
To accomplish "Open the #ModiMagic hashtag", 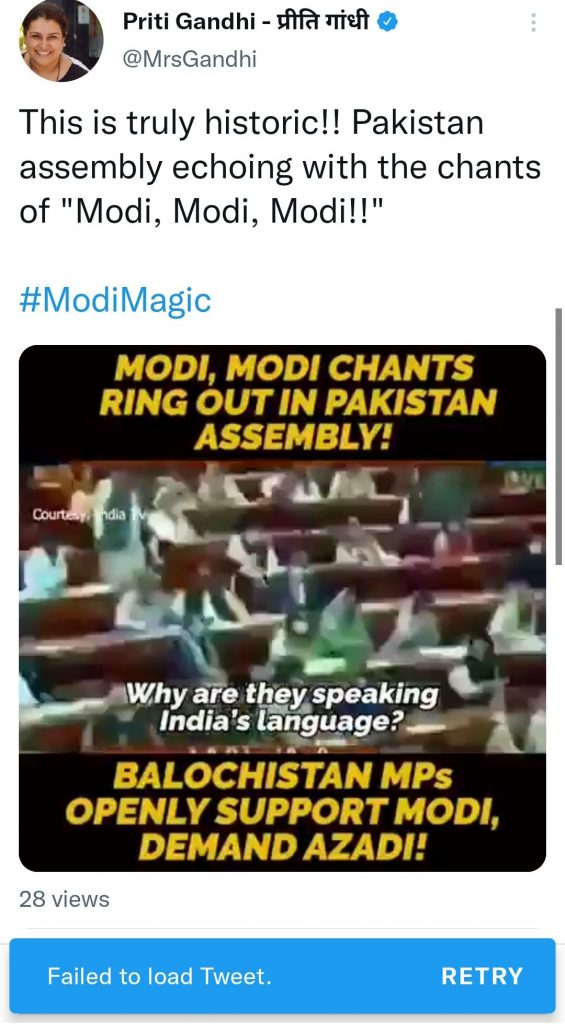I will pyautogui.click(x=115, y=300).
